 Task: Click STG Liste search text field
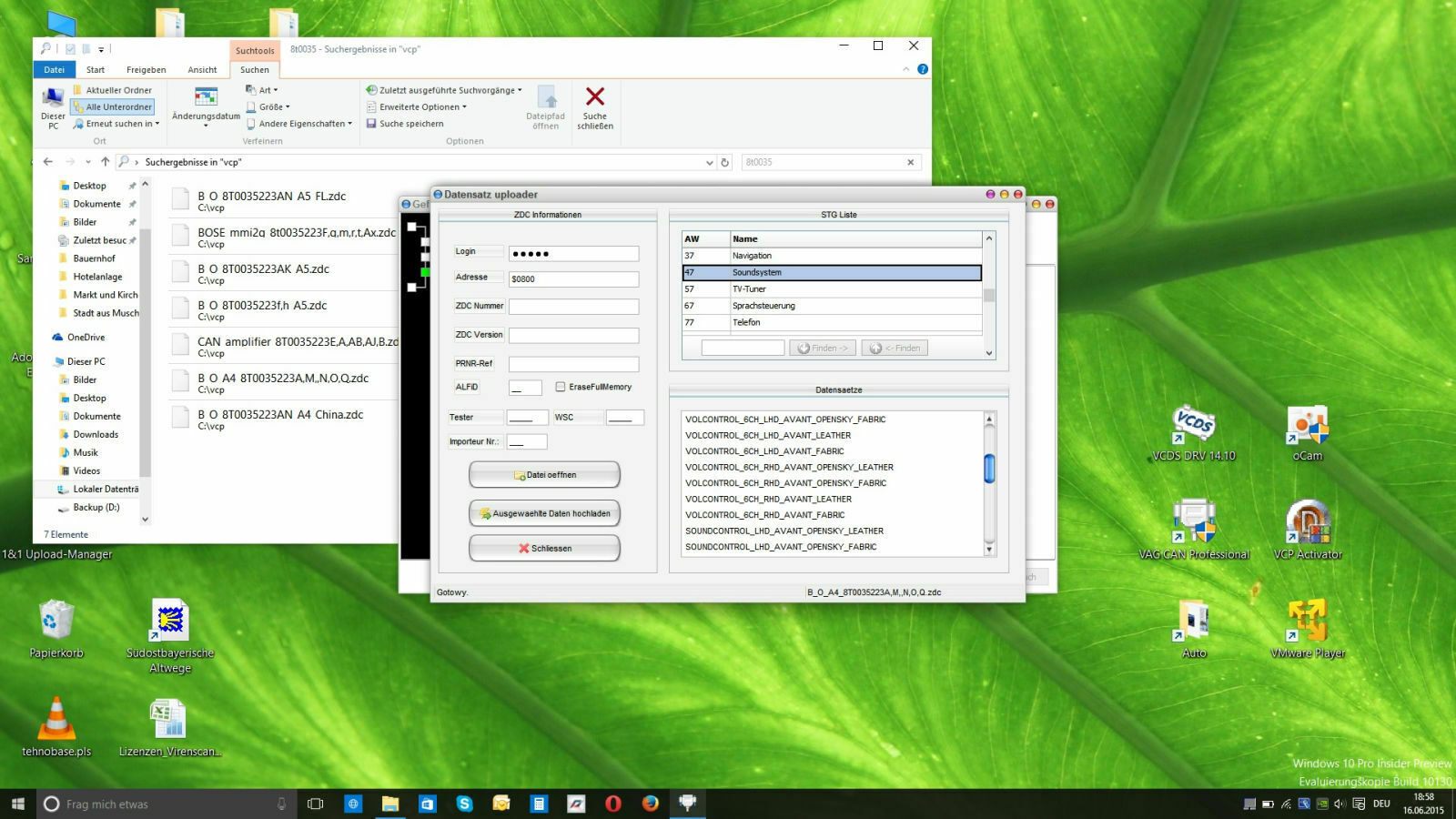coord(743,348)
